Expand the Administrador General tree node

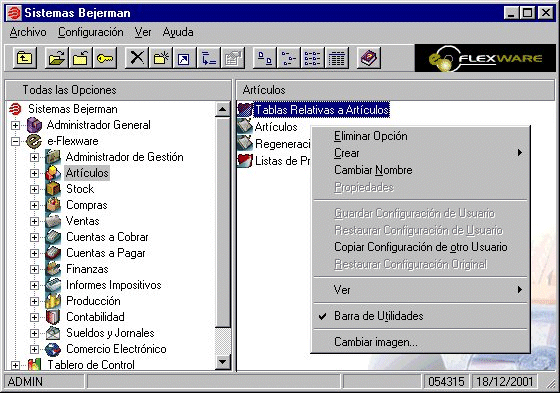tap(15, 125)
